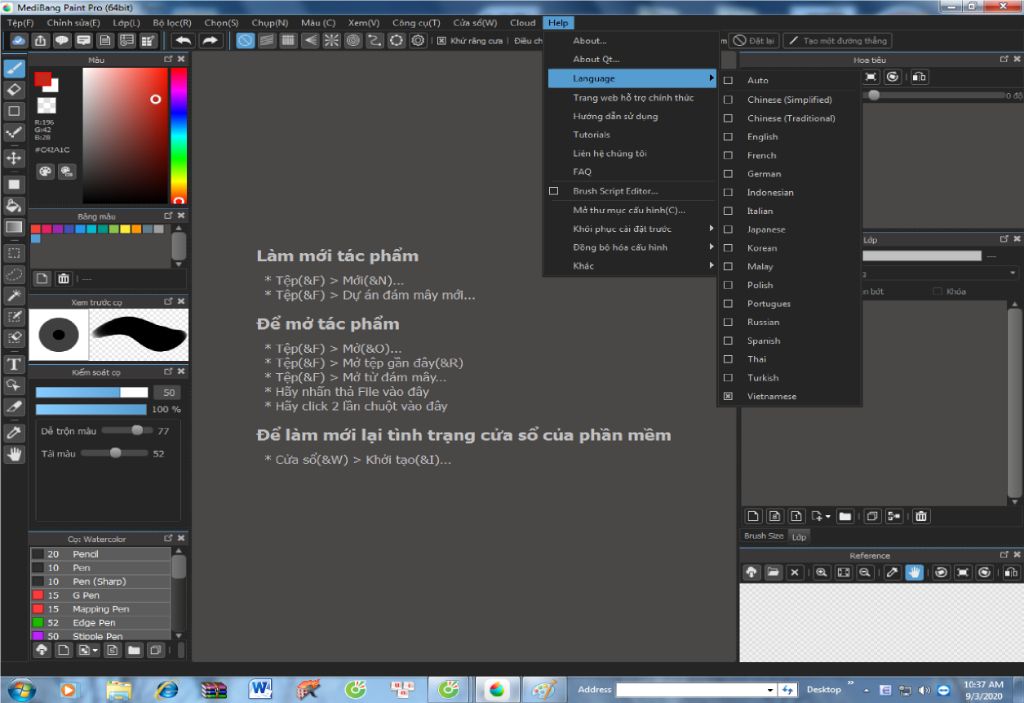Open the Tệp(F) menu
Viewport: 1024px width, 703px height.
pos(20,23)
